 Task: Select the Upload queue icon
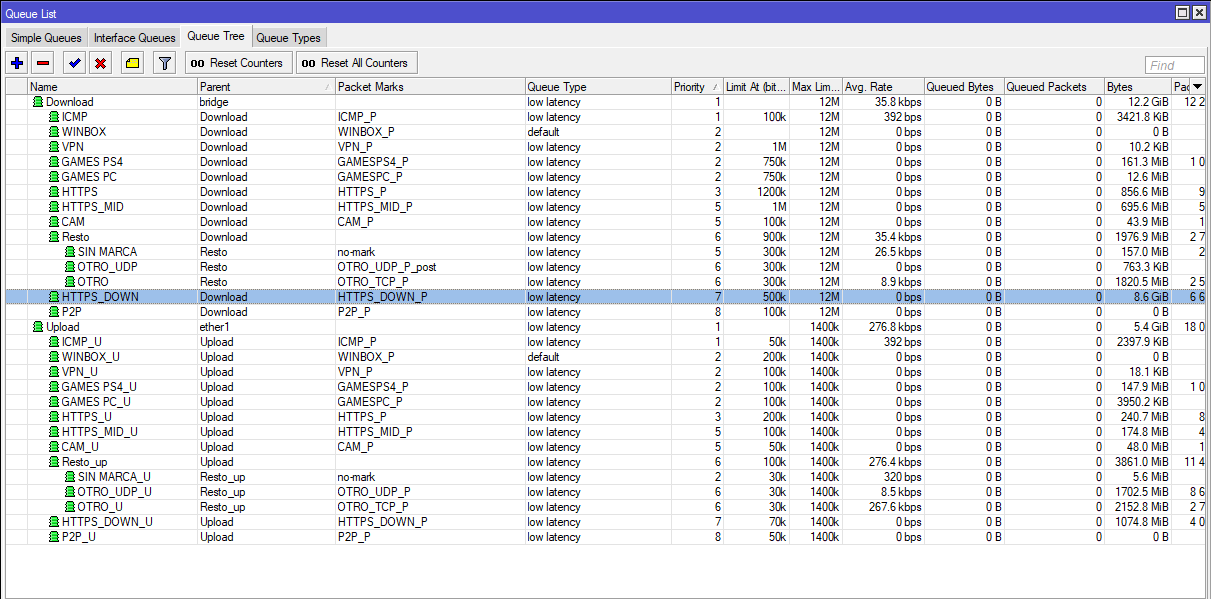tap(38, 327)
